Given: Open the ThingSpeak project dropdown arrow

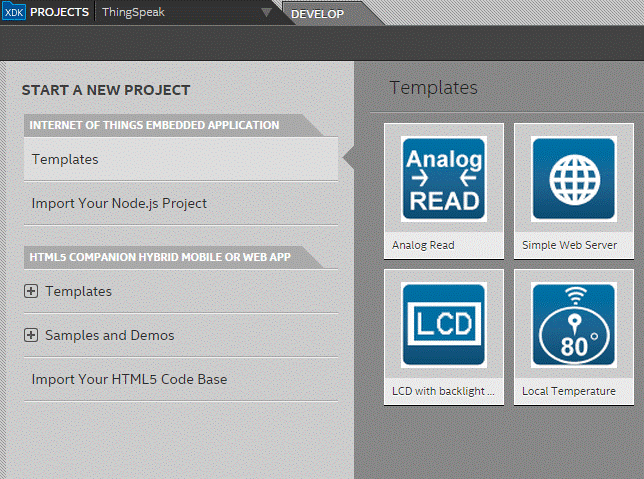Looking at the screenshot, I should point(265,13).
